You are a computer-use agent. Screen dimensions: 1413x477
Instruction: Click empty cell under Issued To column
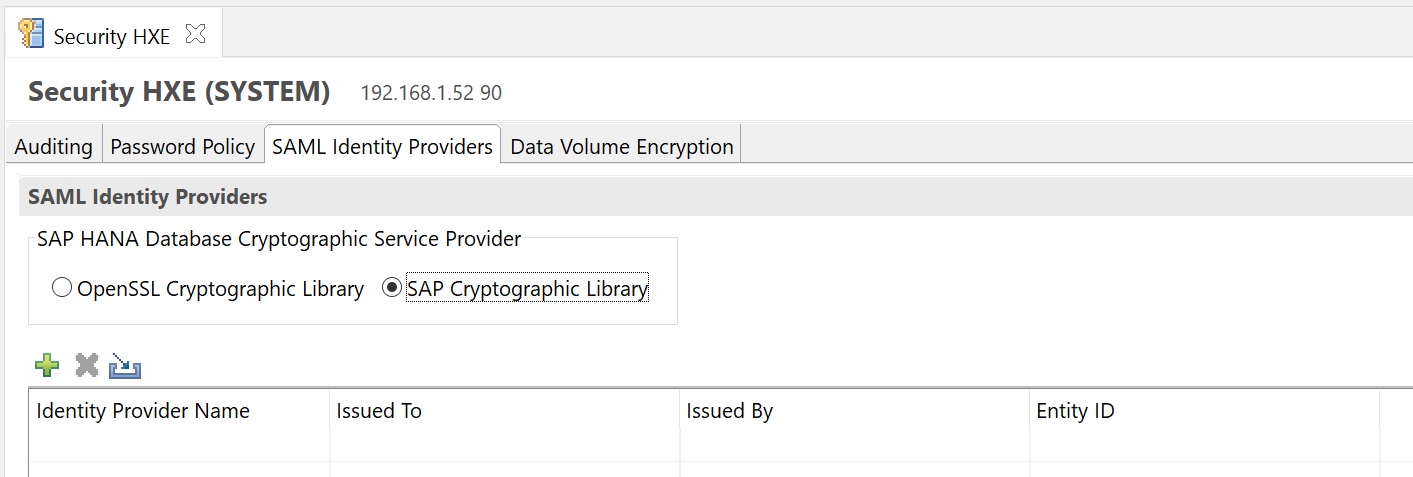tap(503, 468)
